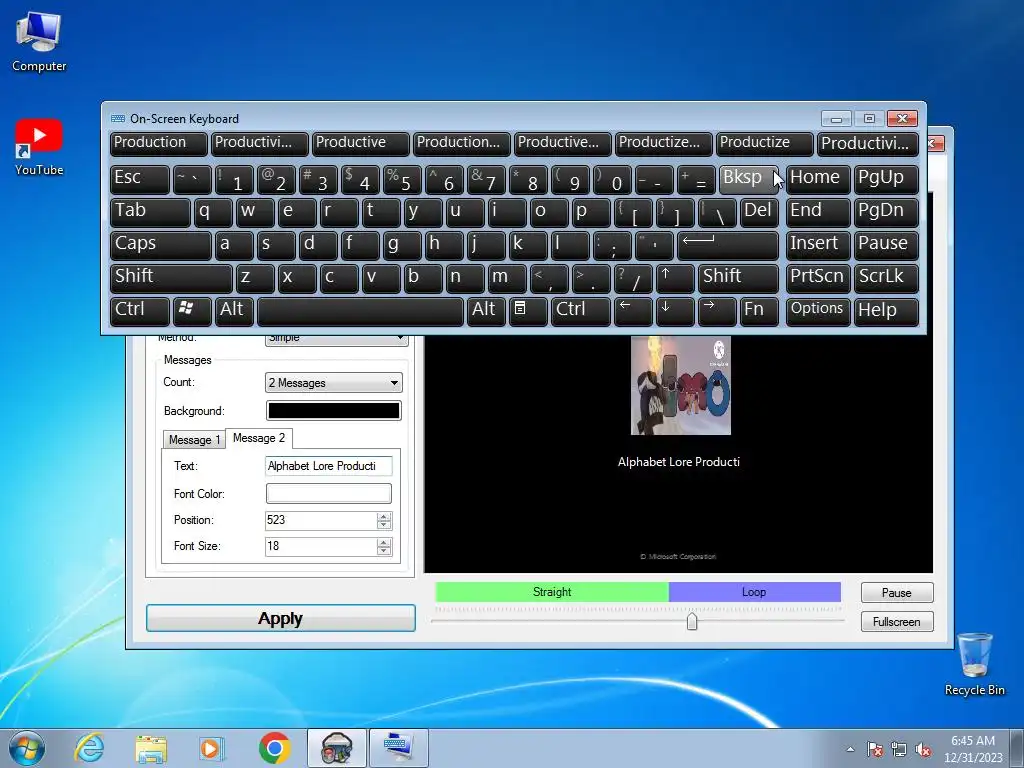Select the 'Productize' text prediction
Image resolution: width=1024 pixels, height=768 pixels.
coord(765,144)
